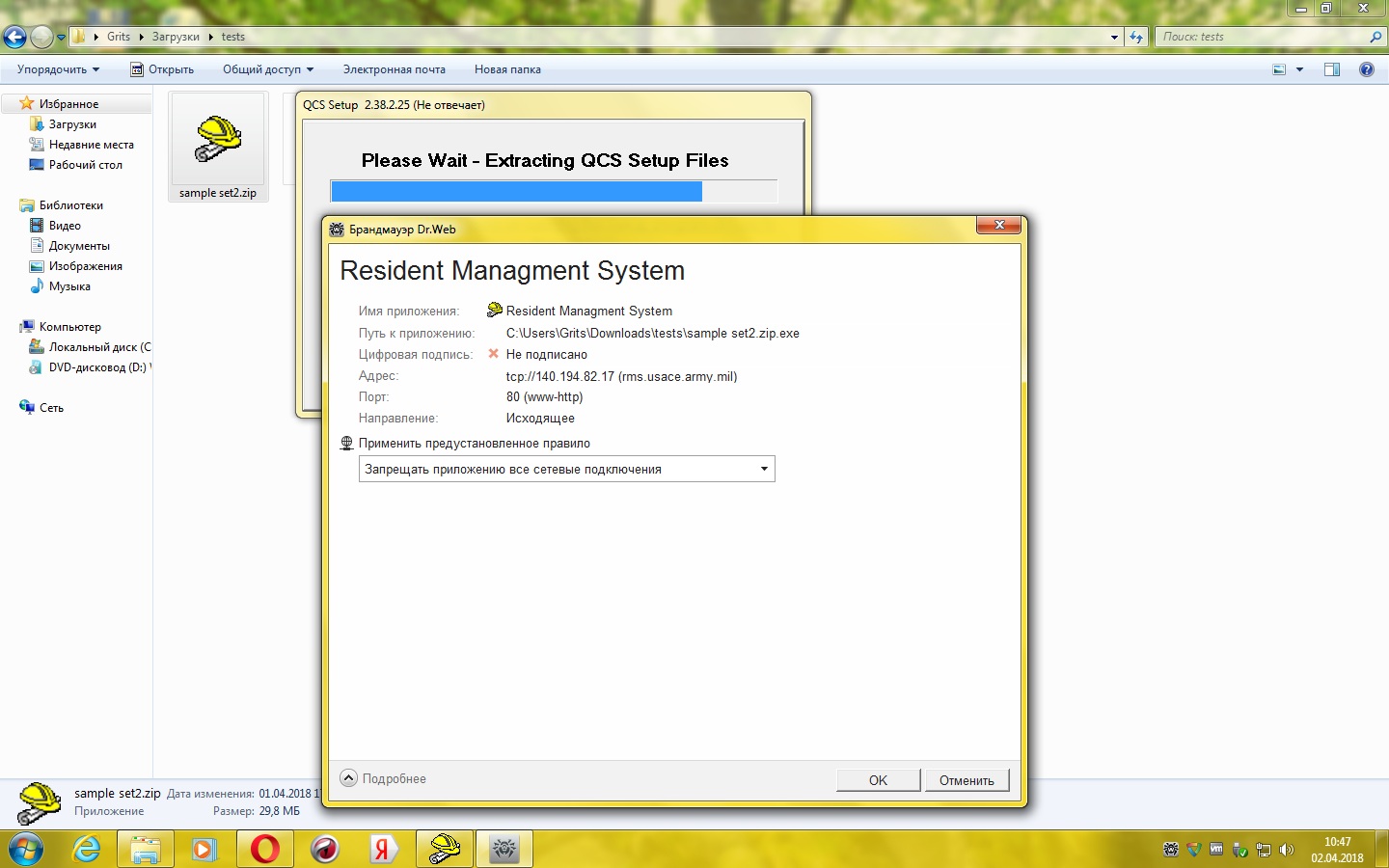Open the red sphere browser taskbar icon
Screen dimensions: 1389x868
pos(325,849)
